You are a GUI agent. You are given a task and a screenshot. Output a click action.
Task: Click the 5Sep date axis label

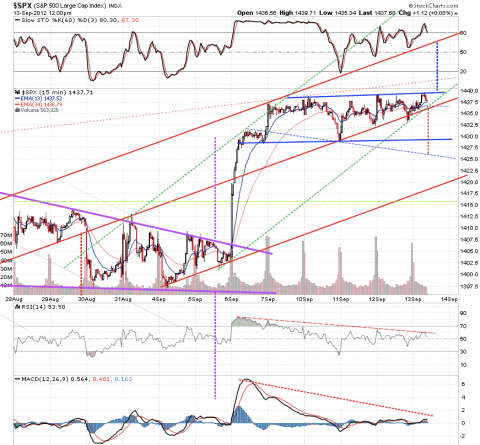[195, 299]
